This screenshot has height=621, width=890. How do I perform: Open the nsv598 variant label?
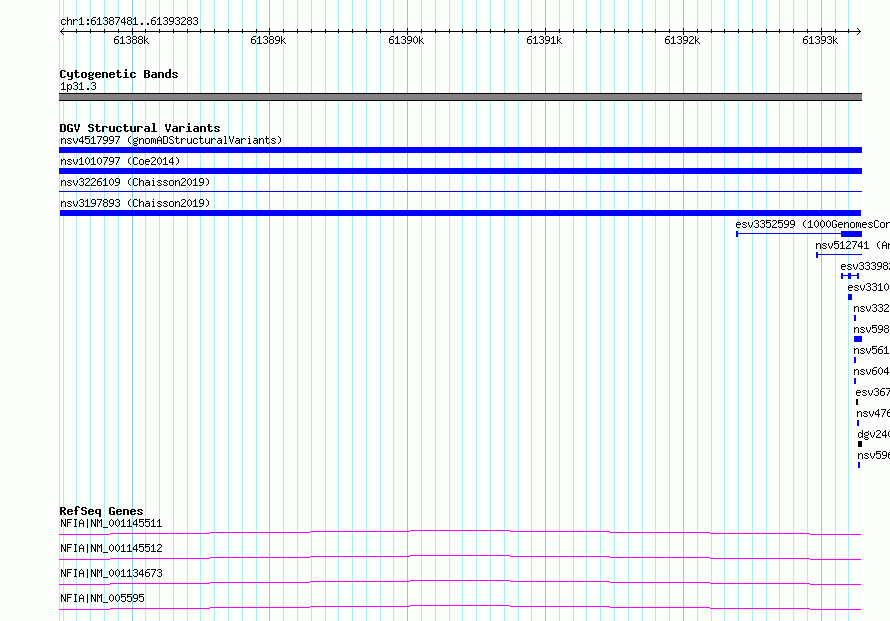(871, 329)
